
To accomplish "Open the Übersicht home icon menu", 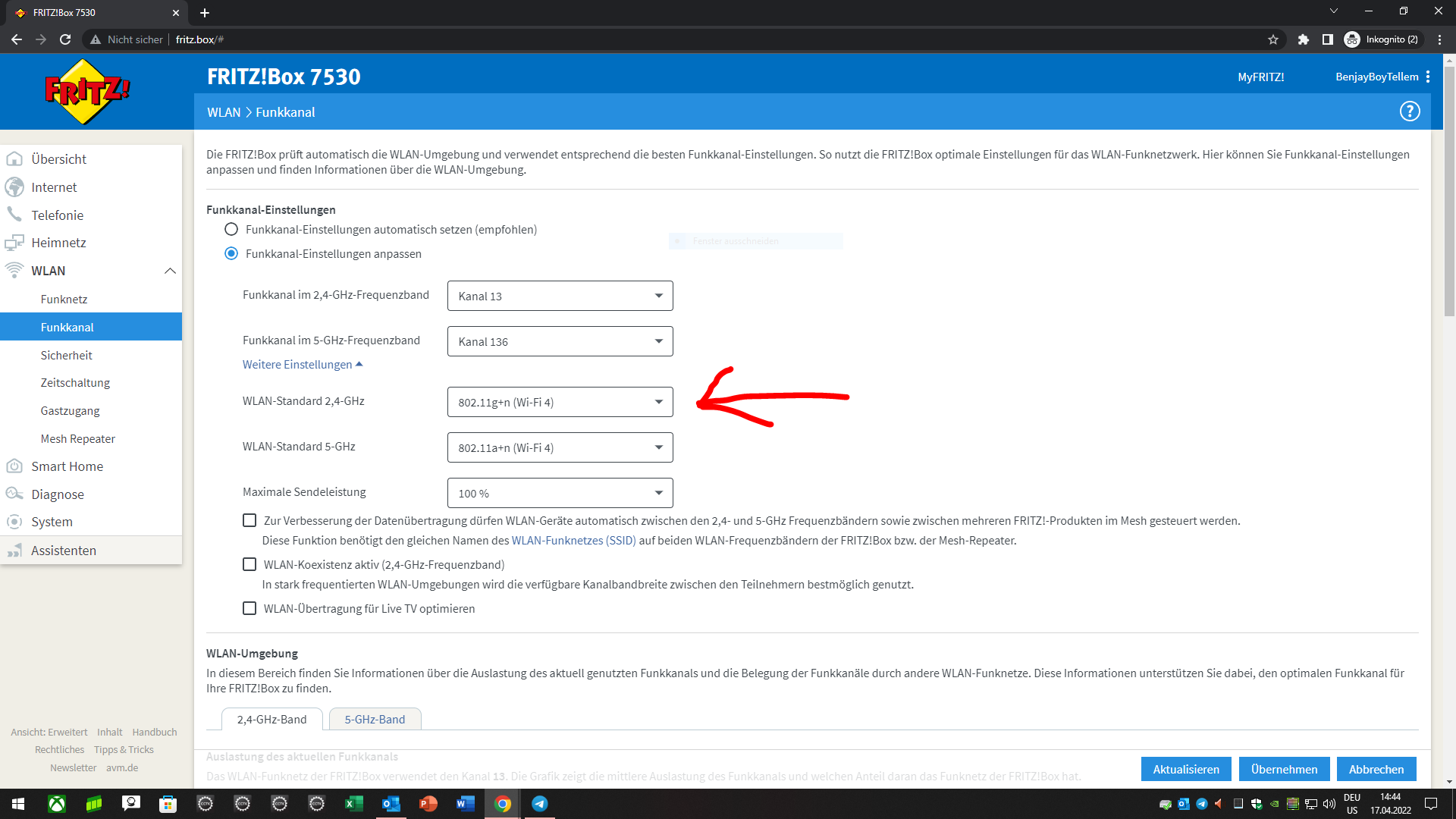I will [x=14, y=159].
